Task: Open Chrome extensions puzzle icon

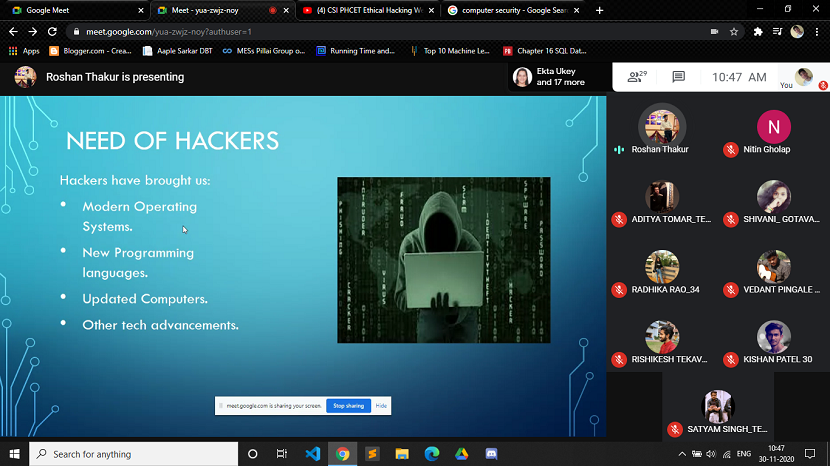Action: point(758,32)
